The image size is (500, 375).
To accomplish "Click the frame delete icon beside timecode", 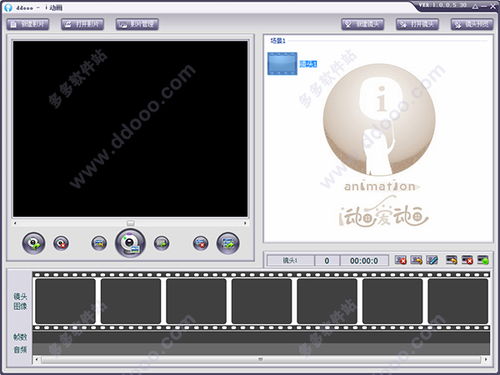I will point(401,260).
